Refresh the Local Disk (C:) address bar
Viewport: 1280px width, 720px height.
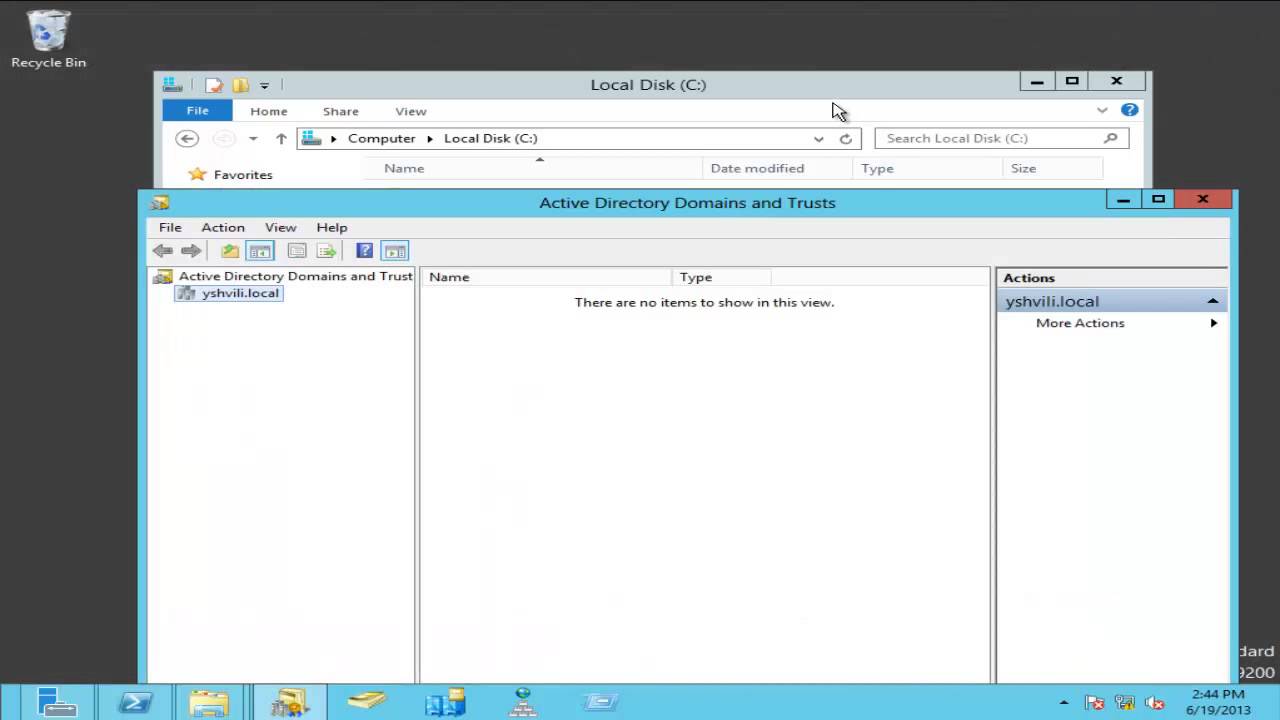pyautogui.click(x=846, y=139)
